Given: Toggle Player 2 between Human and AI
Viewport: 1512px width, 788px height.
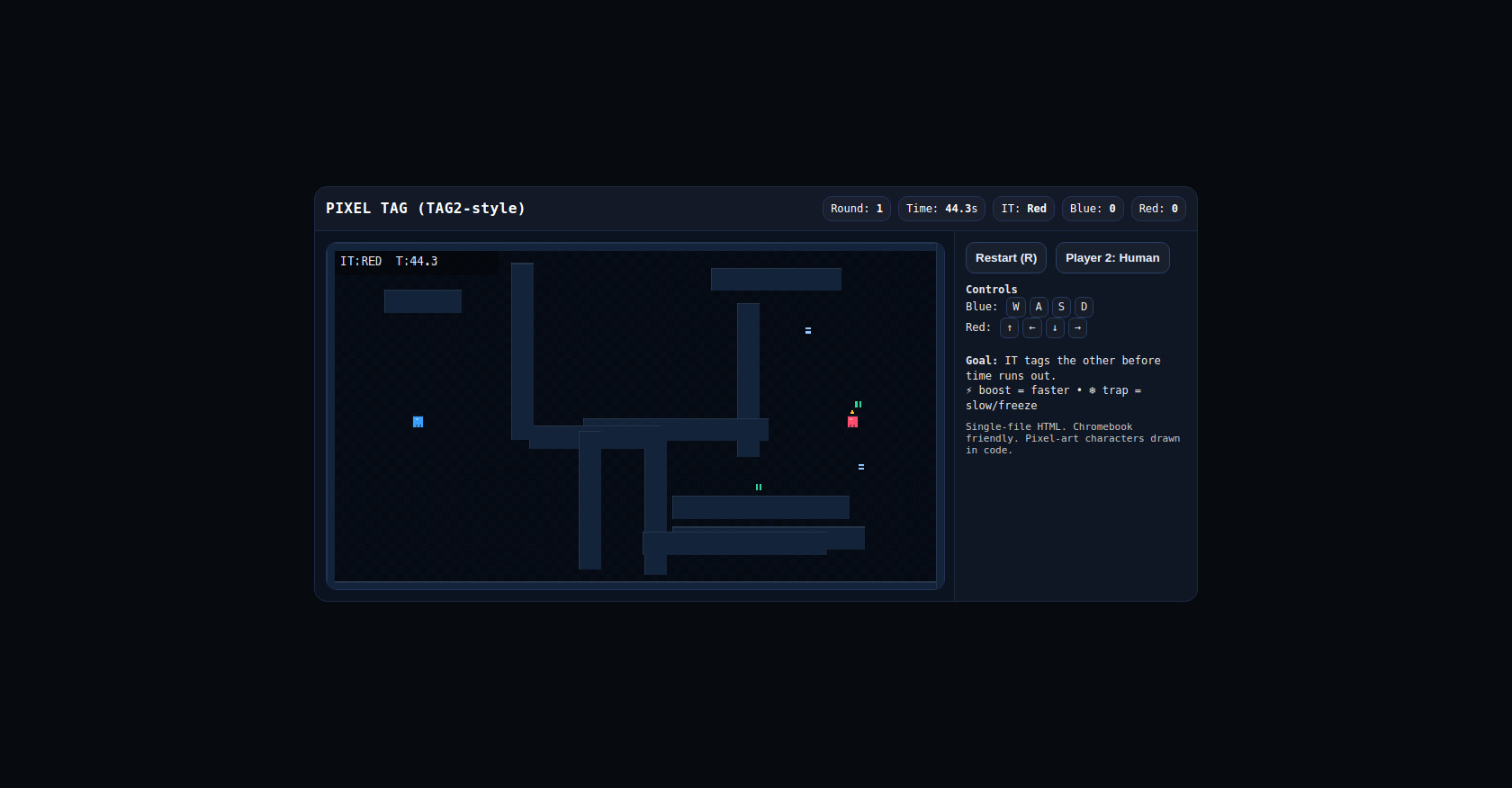Looking at the screenshot, I should pyautogui.click(x=1111, y=258).
